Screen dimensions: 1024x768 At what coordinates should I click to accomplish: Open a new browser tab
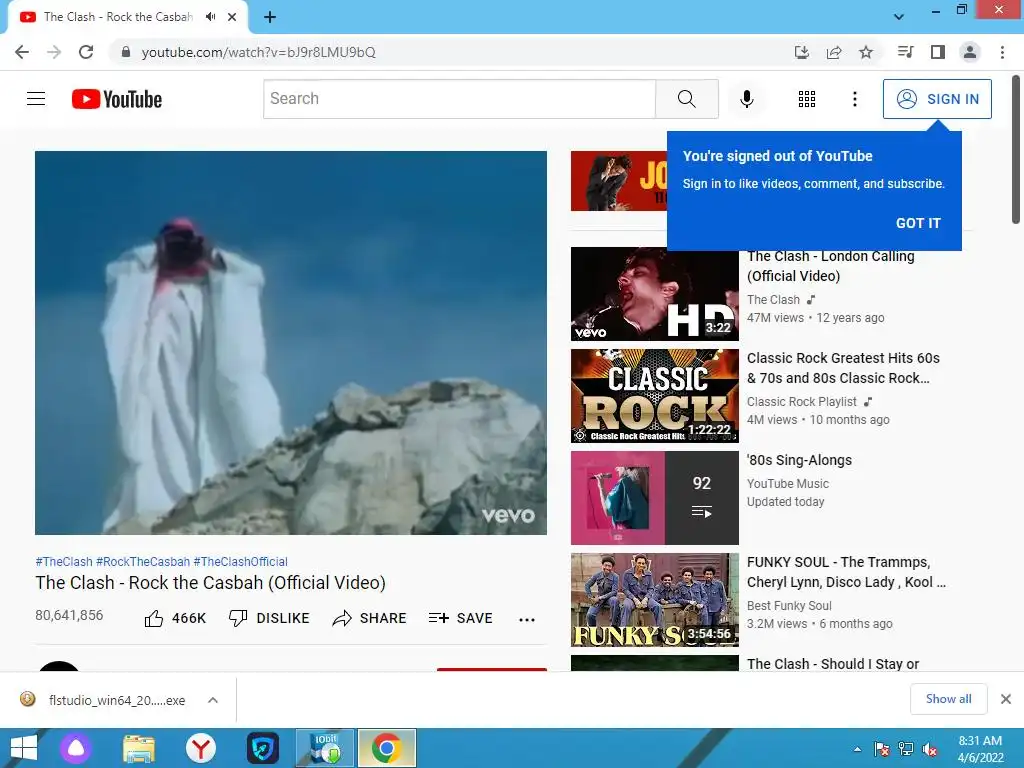pyautogui.click(x=270, y=17)
